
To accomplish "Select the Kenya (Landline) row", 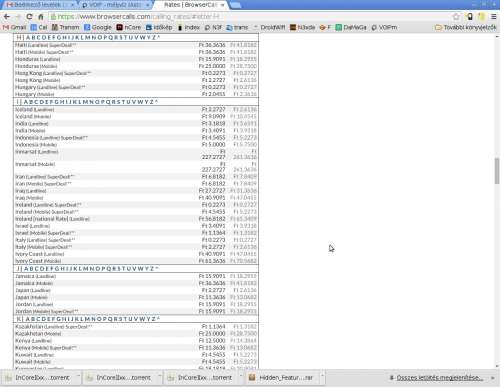I will 136,341.
